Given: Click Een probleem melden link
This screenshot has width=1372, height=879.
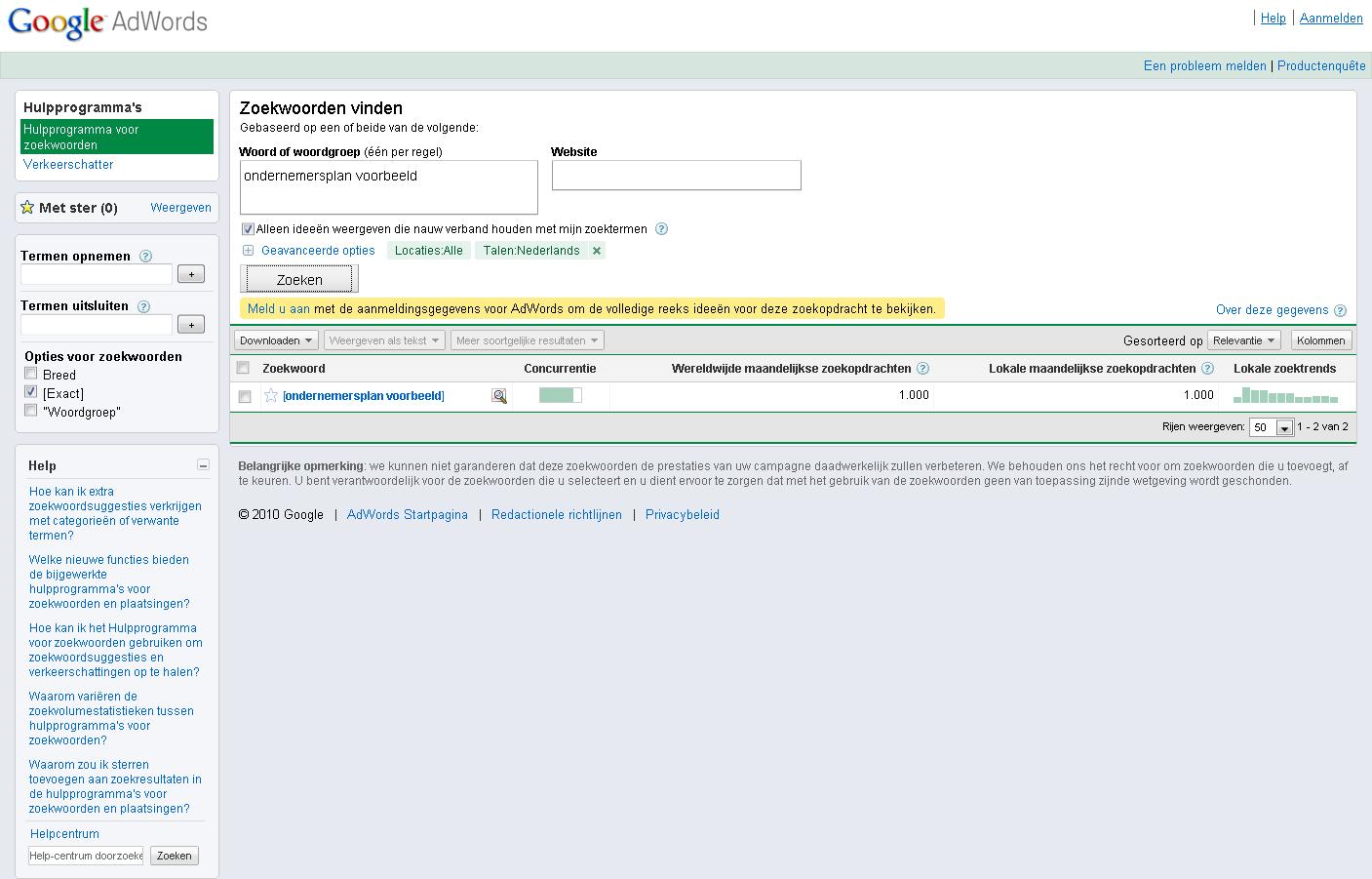Looking at the screenshot, I should pos(1204,66).
